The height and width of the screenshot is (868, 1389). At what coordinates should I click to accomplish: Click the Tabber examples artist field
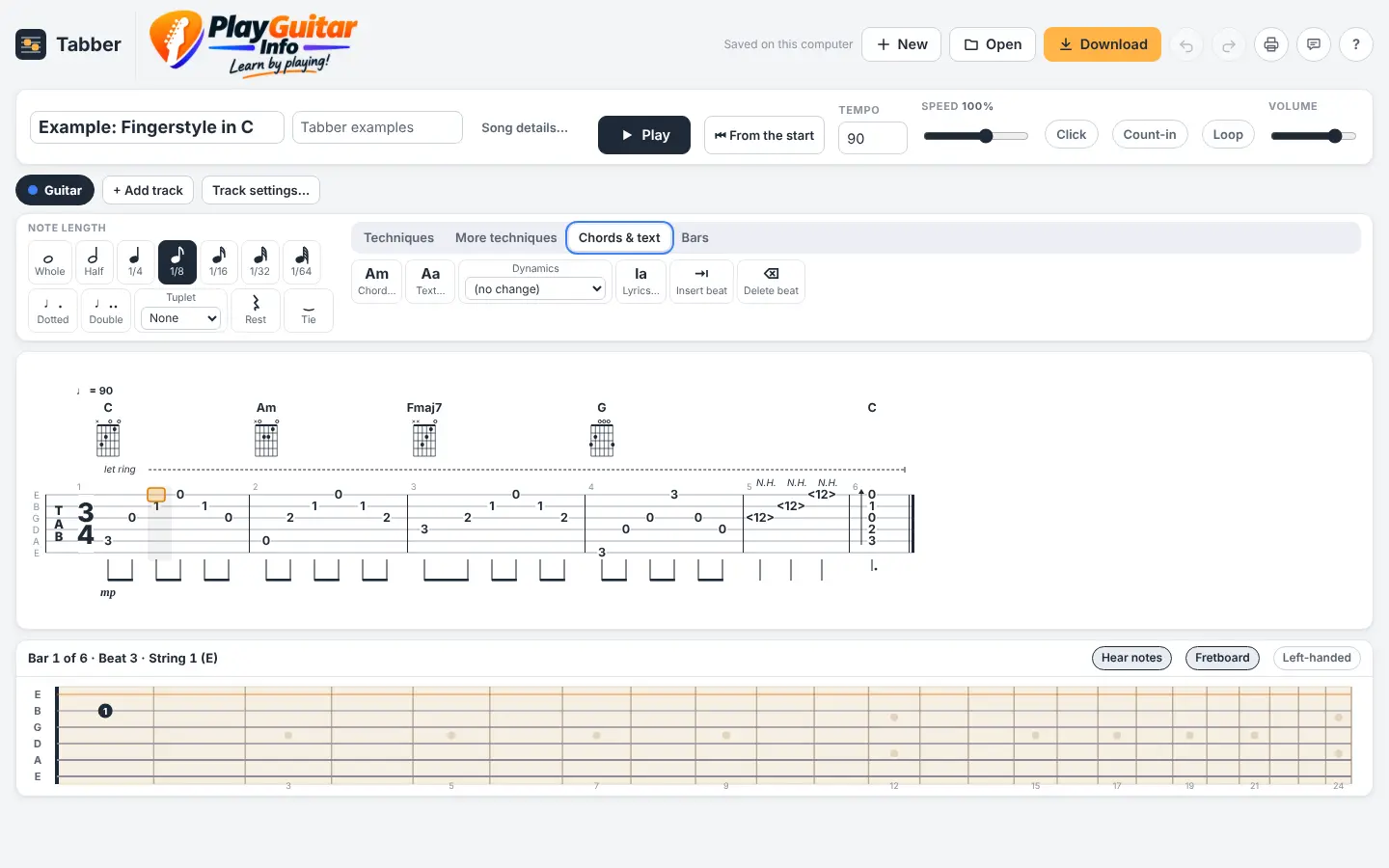click(x=377, y=127)
